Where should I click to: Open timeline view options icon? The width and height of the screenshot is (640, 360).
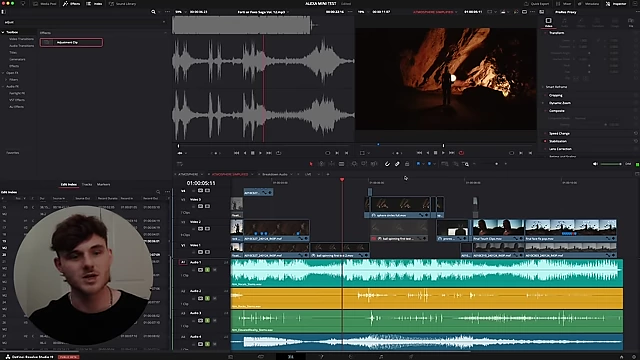tap(180, 164)
